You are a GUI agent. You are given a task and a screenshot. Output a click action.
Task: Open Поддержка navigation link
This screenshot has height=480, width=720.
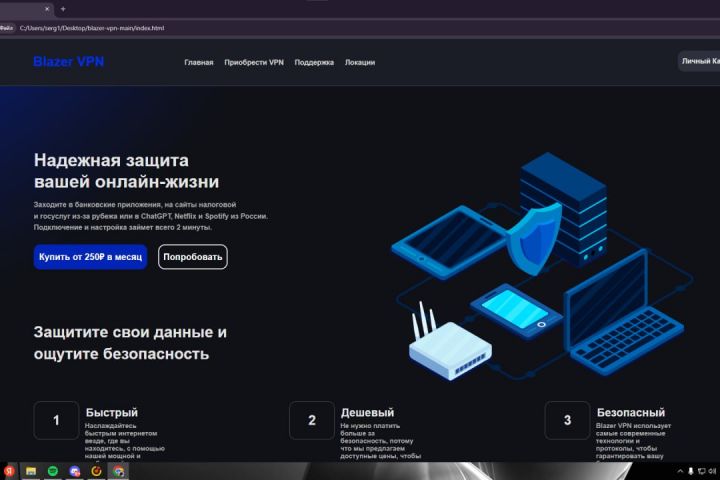coord(314,62)
